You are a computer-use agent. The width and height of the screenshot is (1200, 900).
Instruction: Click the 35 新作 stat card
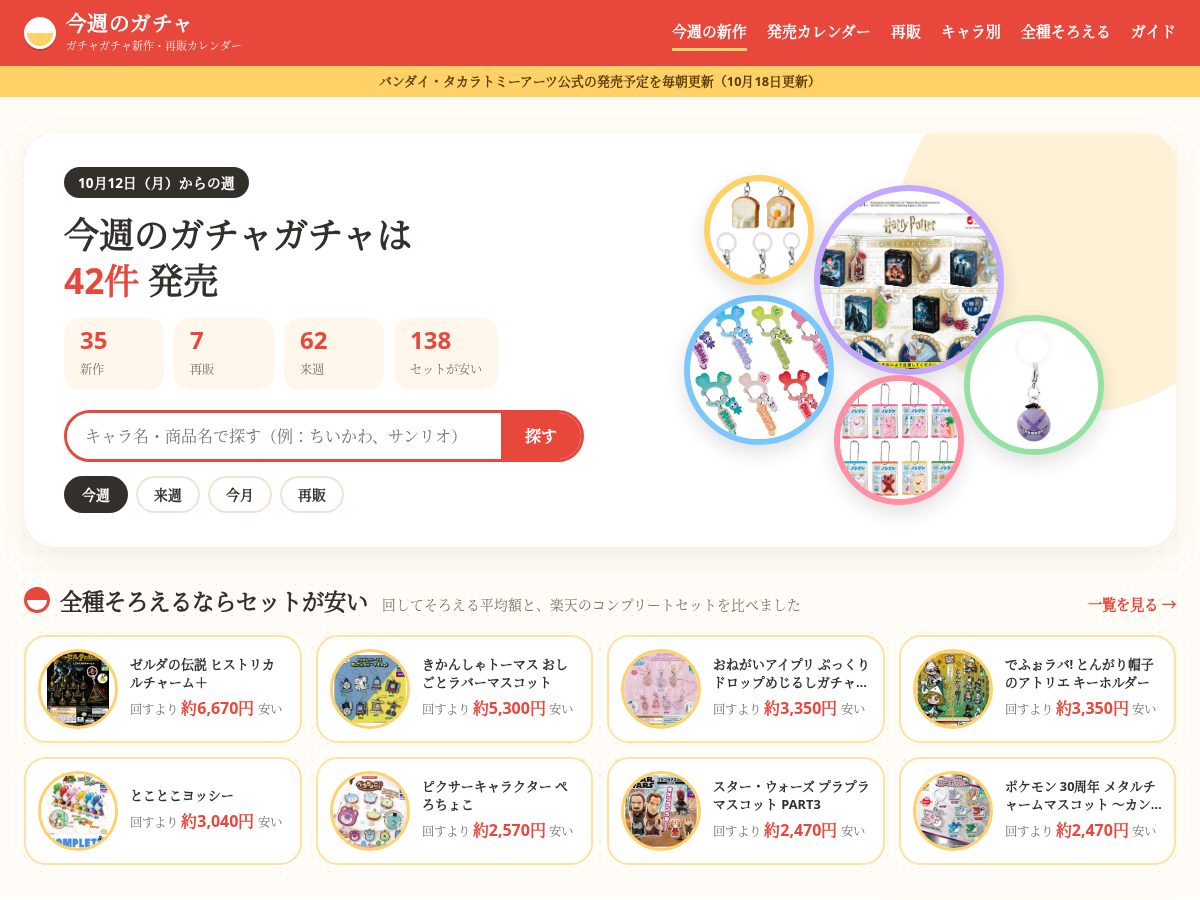(114, 354)
